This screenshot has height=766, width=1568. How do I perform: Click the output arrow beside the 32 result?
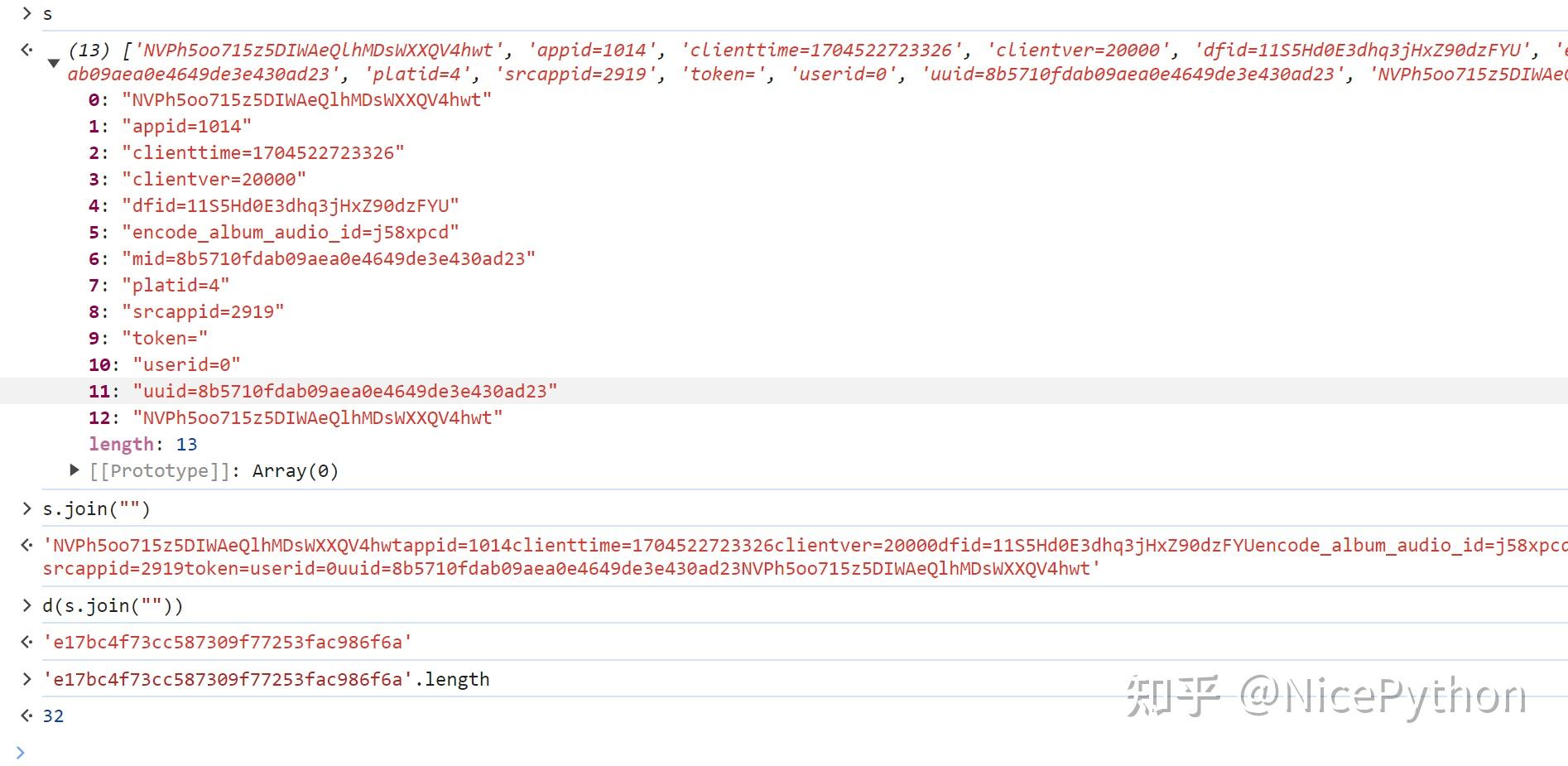click(x=26, y=715)
